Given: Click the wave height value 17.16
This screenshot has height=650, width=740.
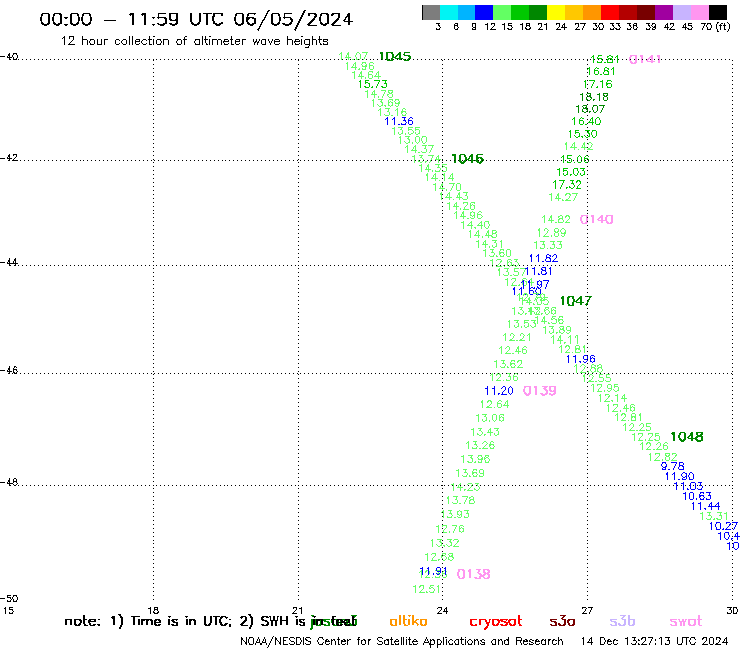Looking at the screenshot, I should pyautogui.click(x=598, y=84).
